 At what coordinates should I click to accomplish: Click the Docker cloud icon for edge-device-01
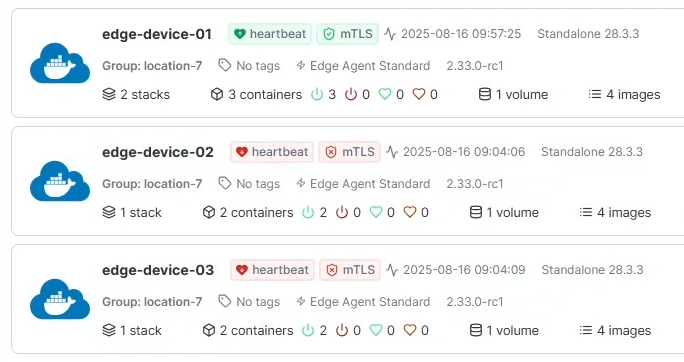[x=60, y=63]
